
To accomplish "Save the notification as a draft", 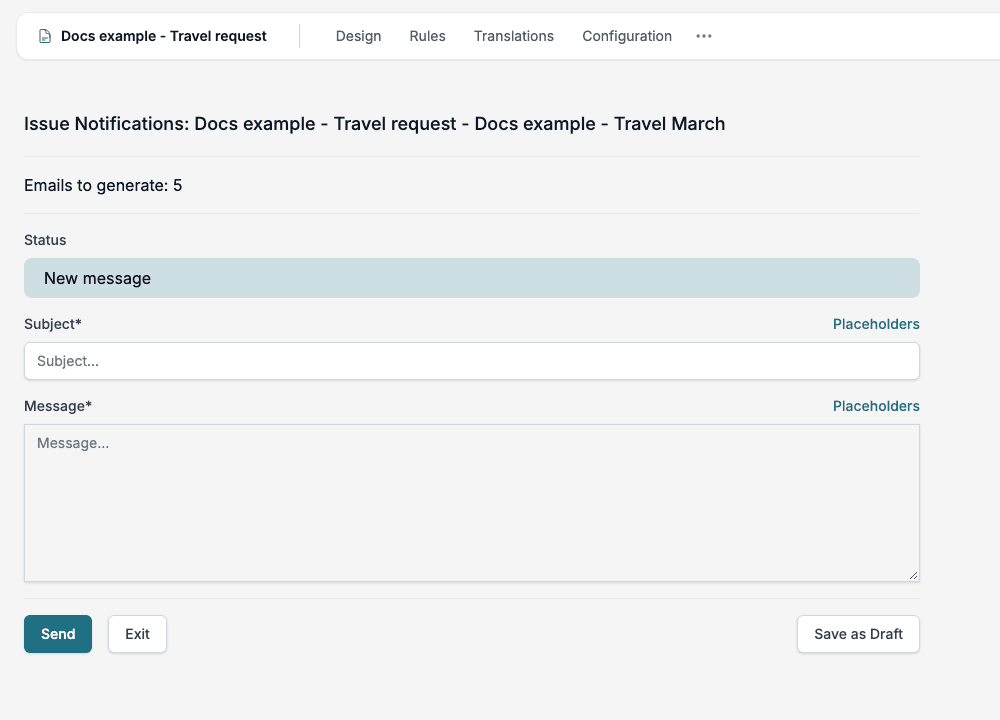I will pos(858,634).
